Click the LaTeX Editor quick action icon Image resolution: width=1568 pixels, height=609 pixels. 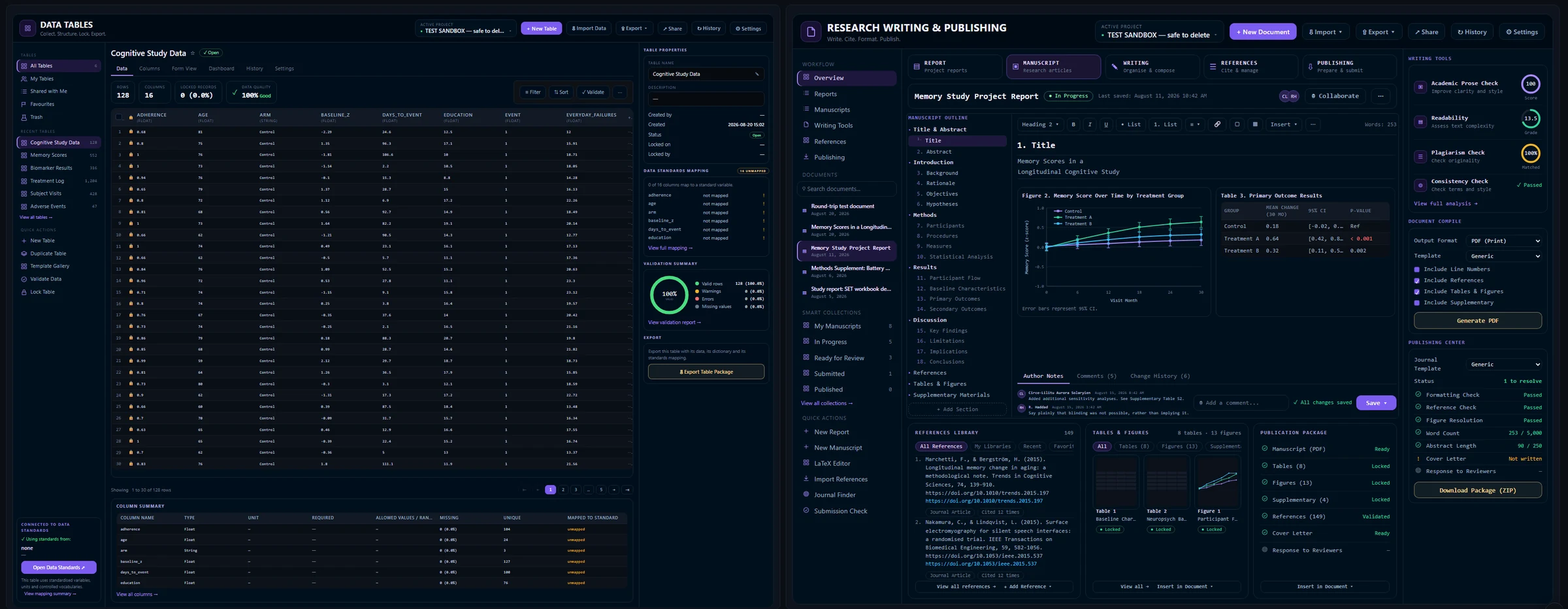(806, 463)
